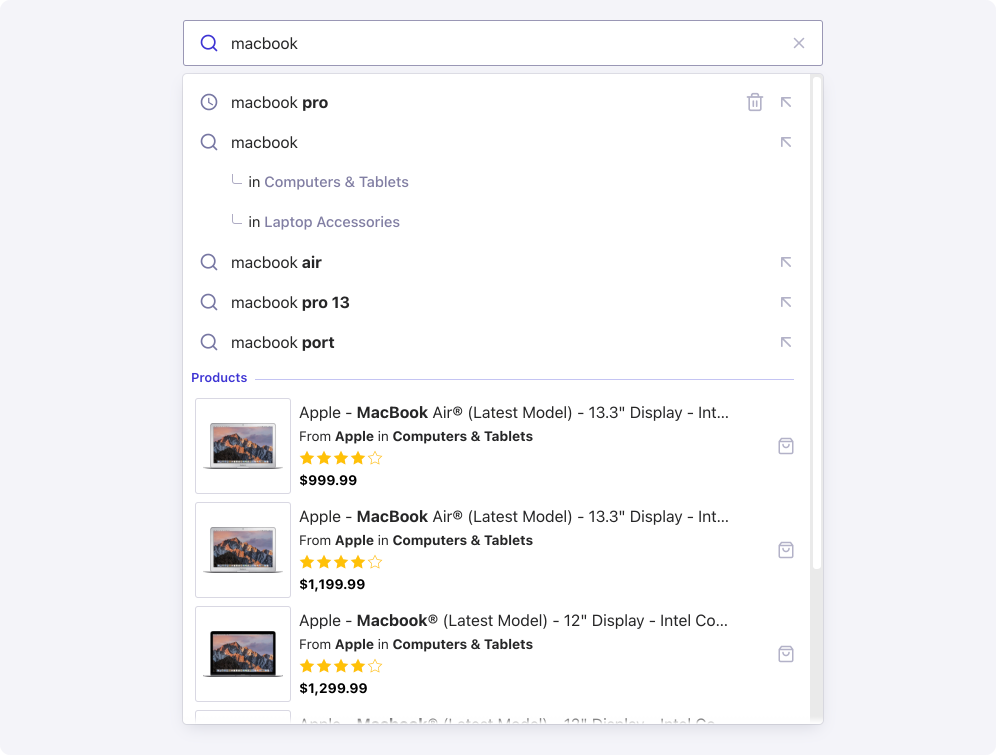This screenshot has width=996, height=755.
Task: Open the $1,299.99 Macbook 12" product title
Action: [x=513, y=621]
